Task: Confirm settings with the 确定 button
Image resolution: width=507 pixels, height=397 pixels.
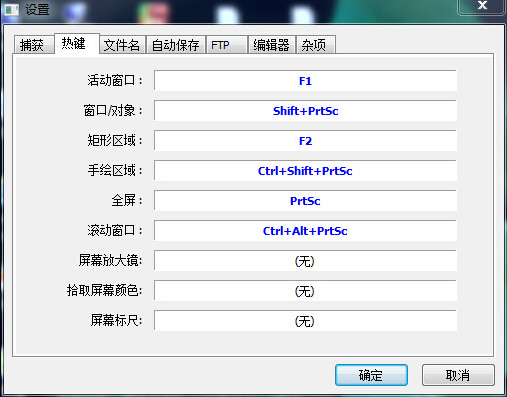Action: [371, 375]
